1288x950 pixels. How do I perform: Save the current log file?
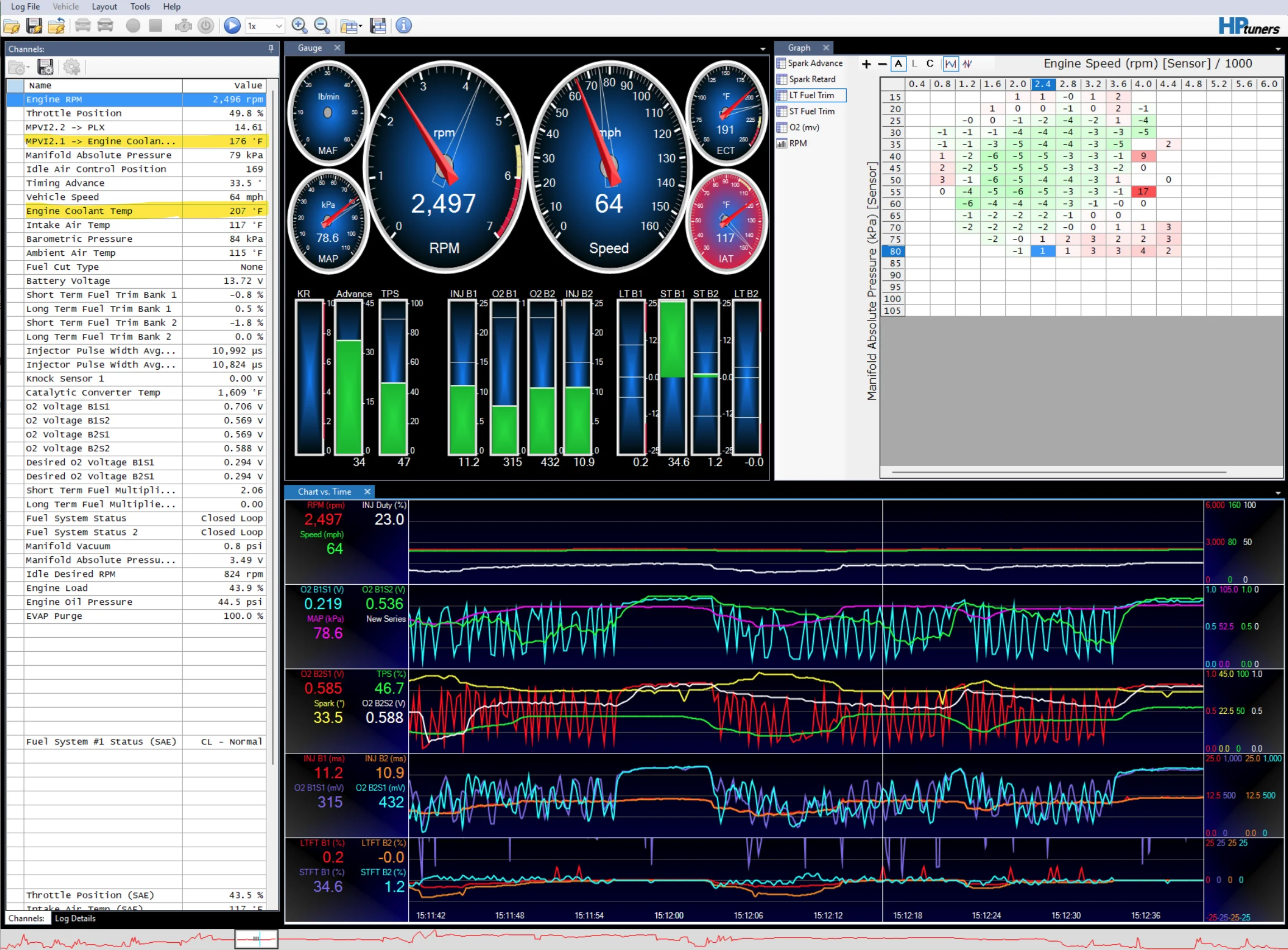[x=34, y=26]
